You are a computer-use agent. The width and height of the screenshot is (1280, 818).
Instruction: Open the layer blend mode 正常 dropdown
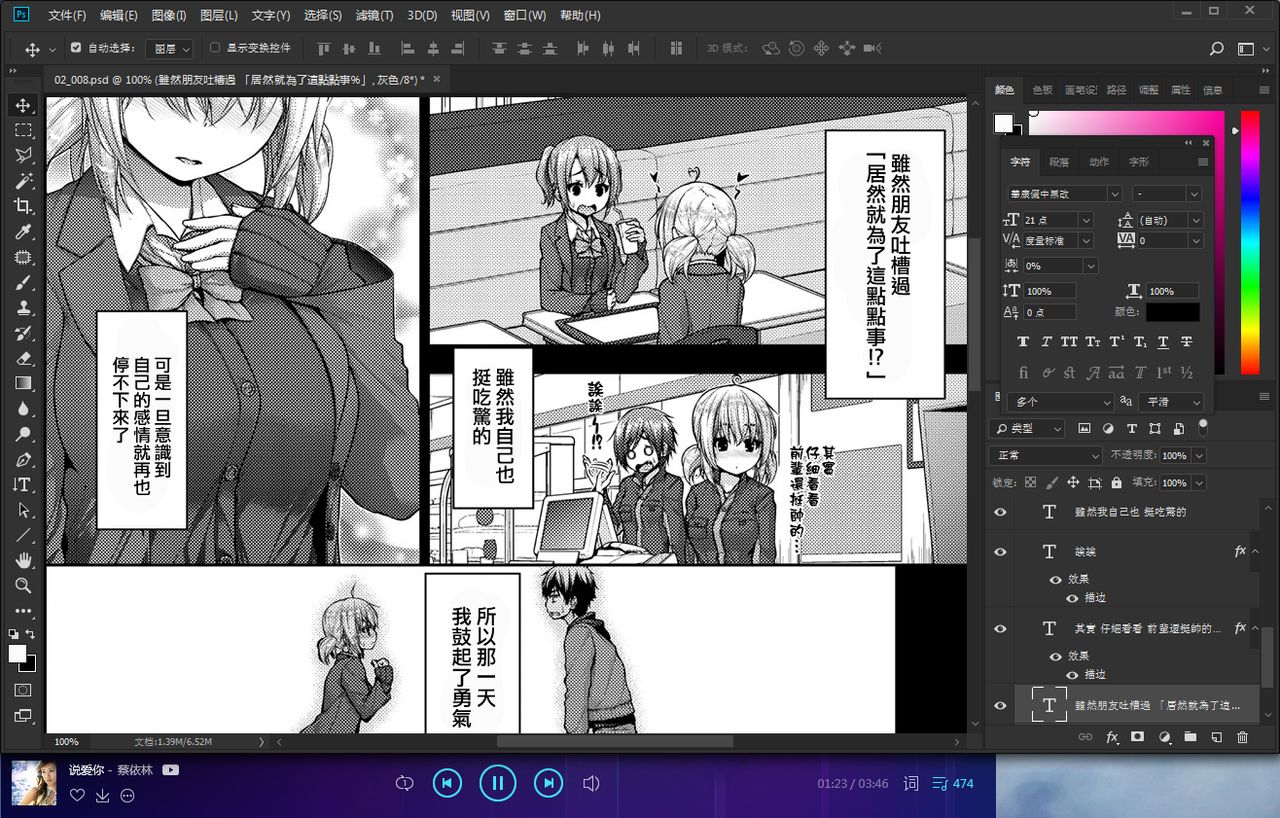tap(1045, 456)
